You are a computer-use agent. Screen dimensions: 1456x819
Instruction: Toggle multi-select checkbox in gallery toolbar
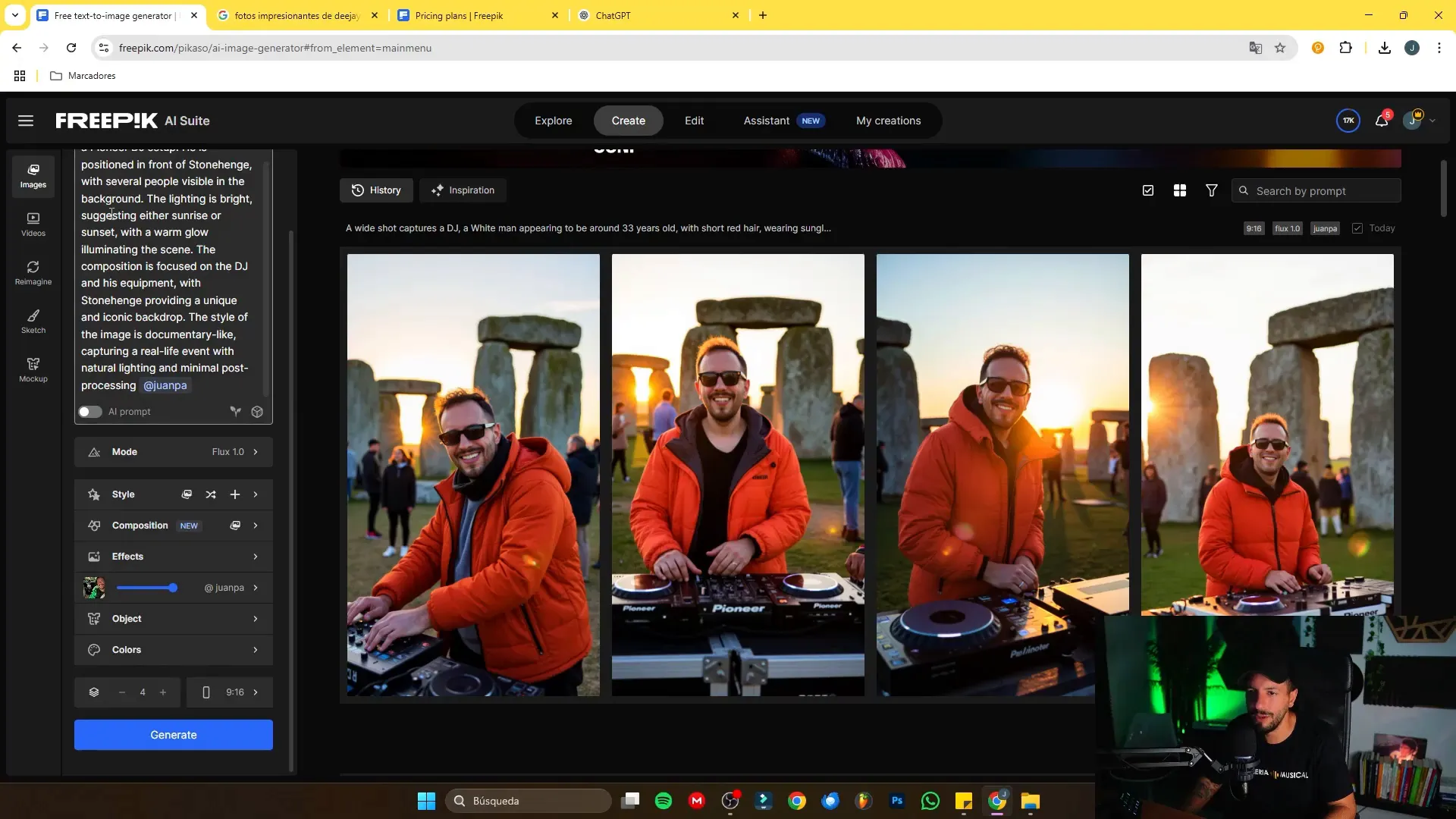tap(1148, 190)
